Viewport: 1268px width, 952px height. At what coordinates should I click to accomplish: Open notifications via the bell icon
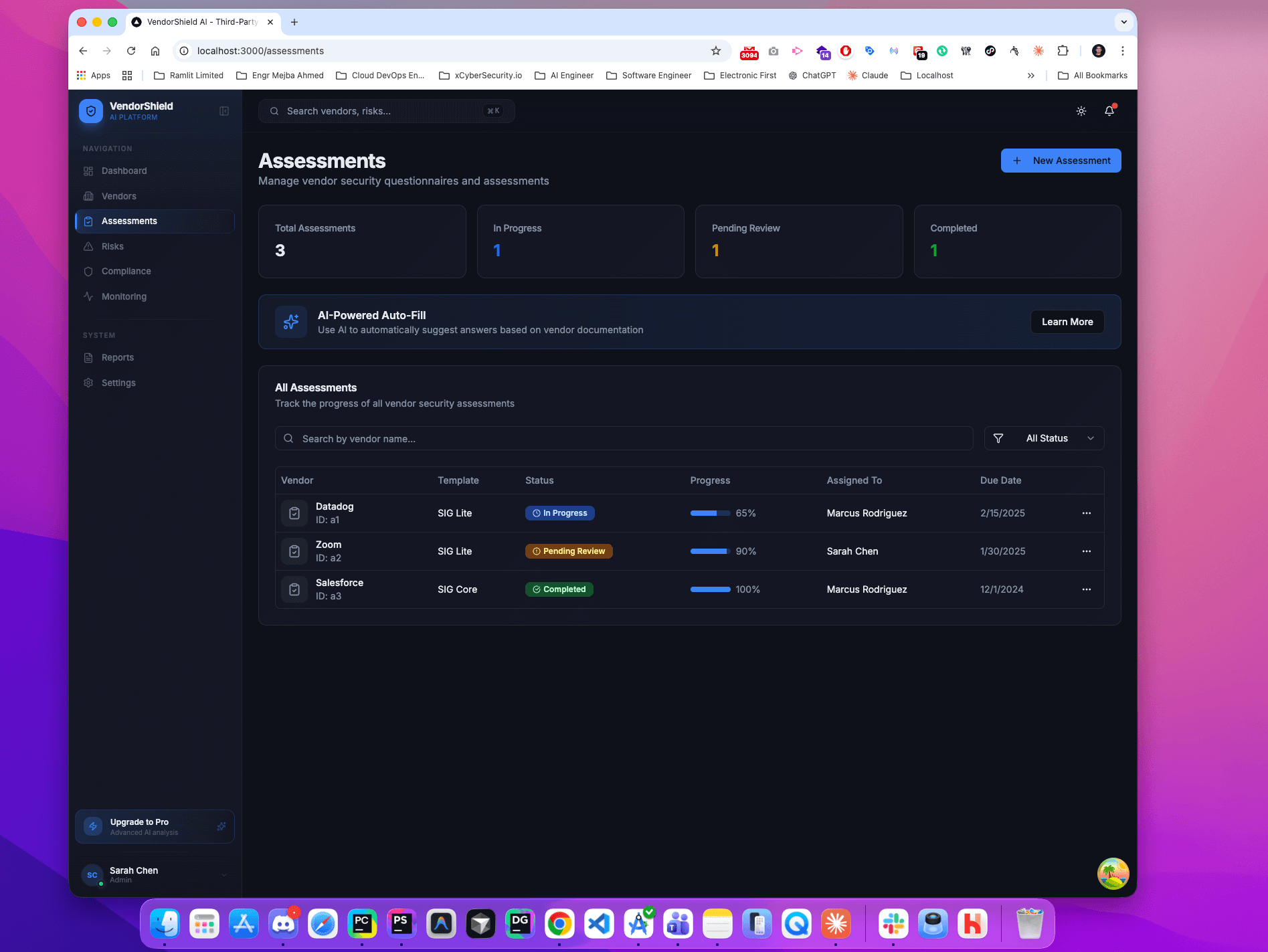(x=1109, y=110)
